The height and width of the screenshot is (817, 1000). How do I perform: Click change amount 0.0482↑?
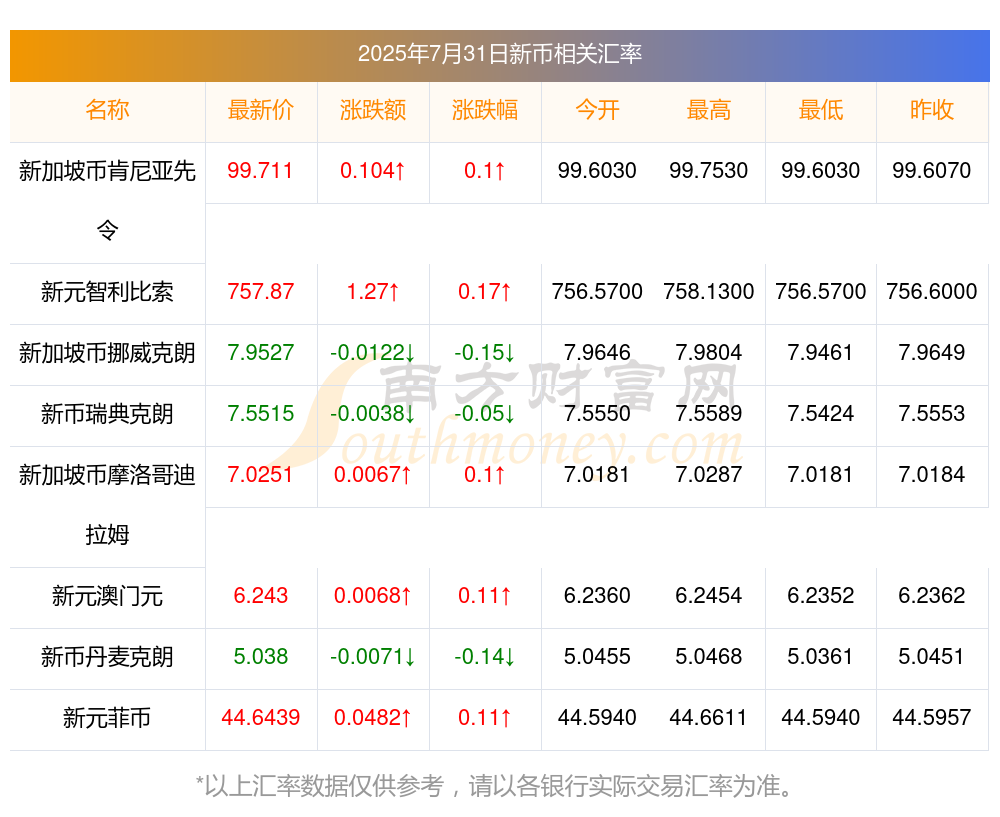(x=373, y=718)
